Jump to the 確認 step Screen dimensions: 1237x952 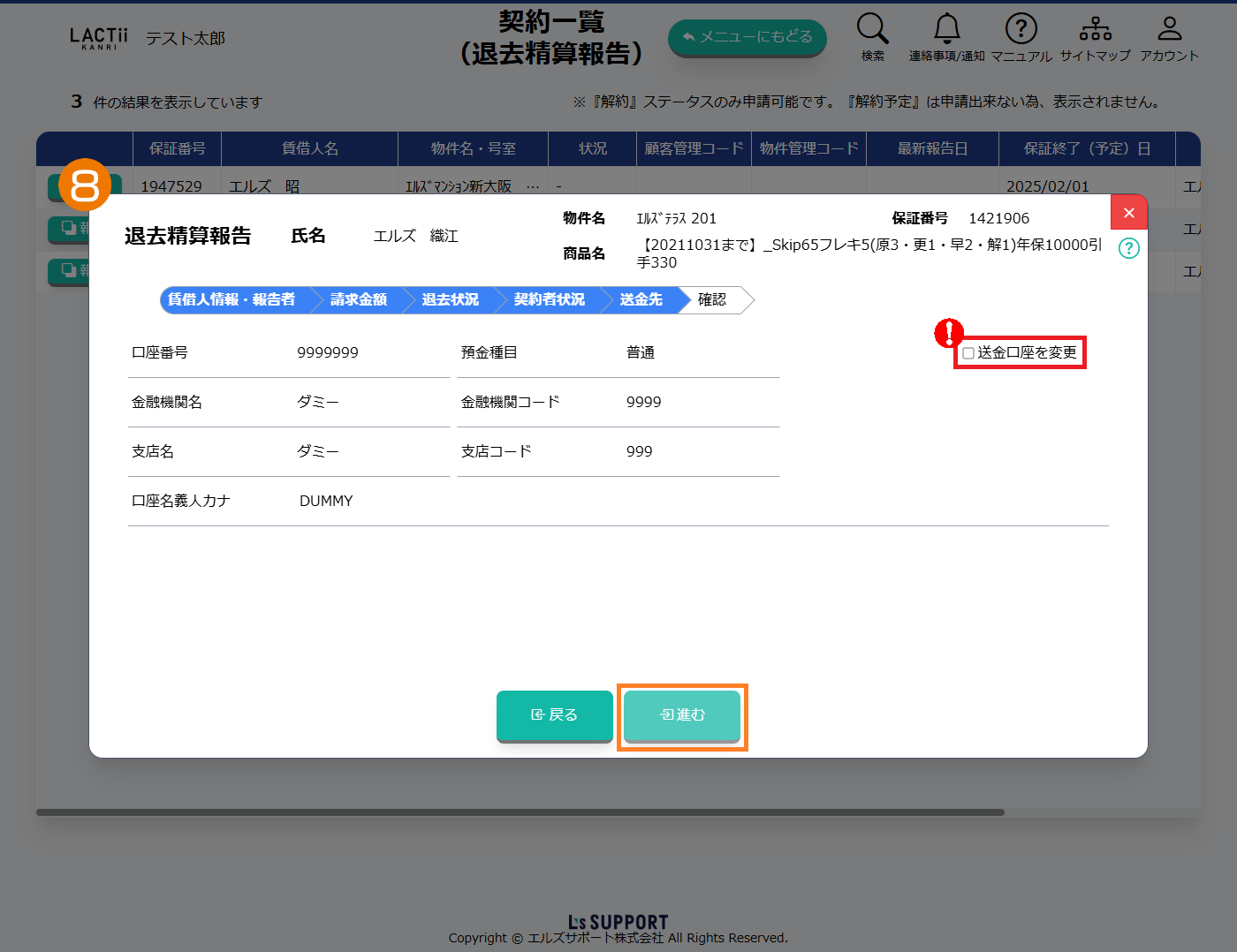pyautogui.click(x=712, y=300)
